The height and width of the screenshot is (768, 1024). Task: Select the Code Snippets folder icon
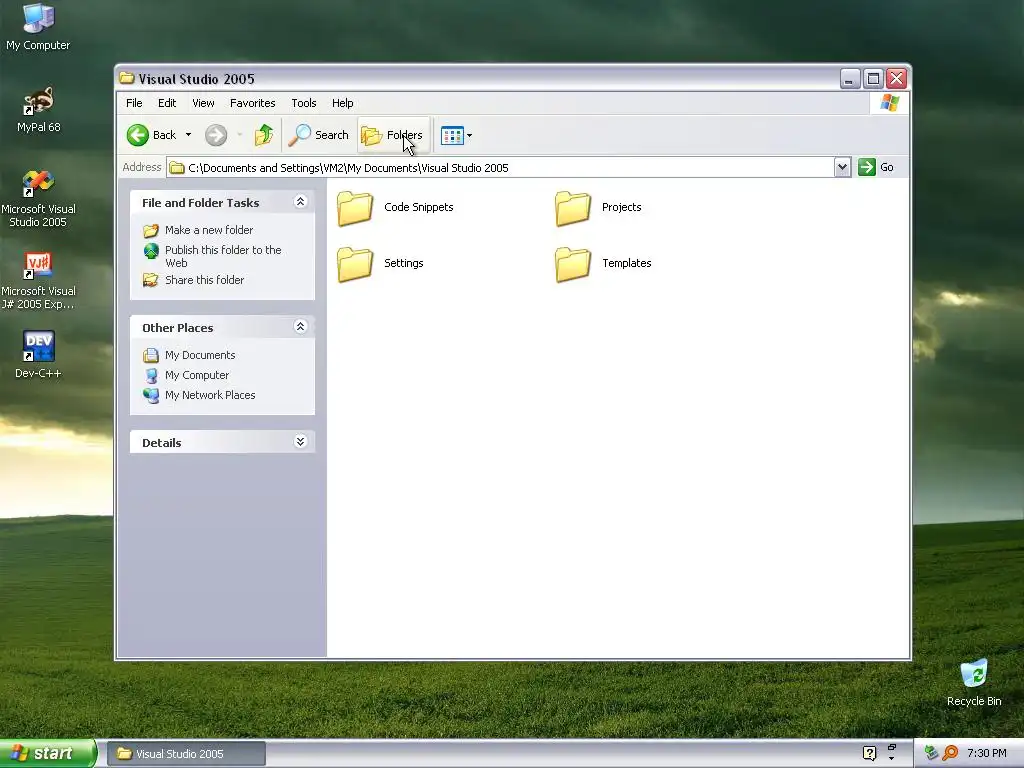(x=355, y=208)
